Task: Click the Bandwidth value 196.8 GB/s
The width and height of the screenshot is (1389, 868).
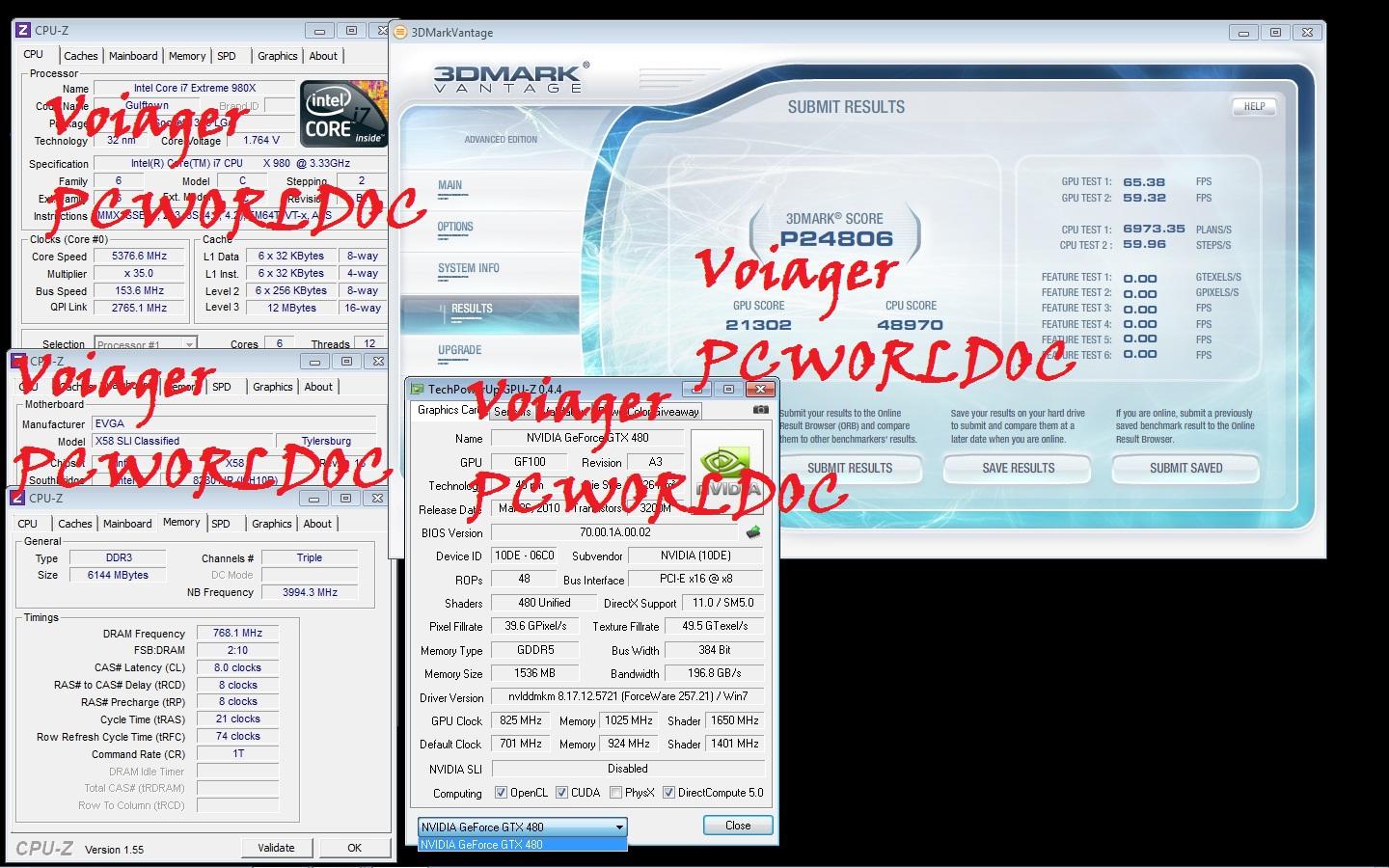Action: (x=715, y=673)
